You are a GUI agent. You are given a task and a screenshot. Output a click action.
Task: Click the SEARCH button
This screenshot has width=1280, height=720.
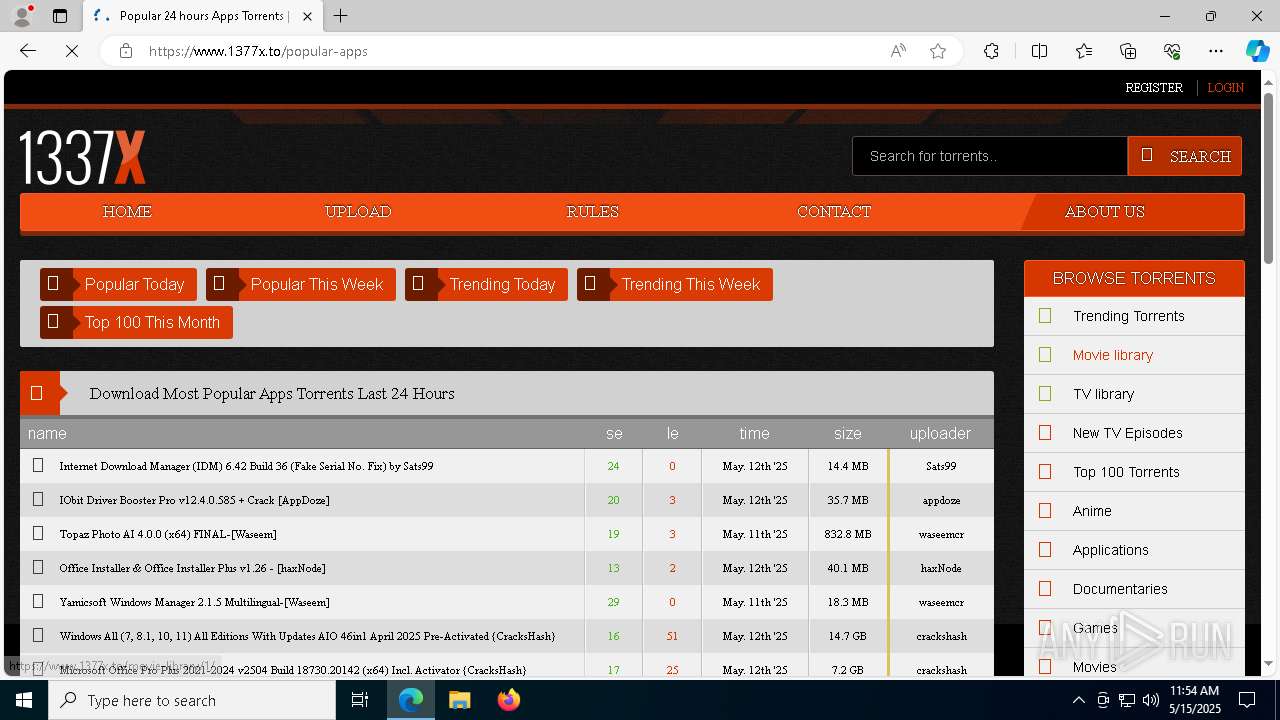tap(1185, 156)
